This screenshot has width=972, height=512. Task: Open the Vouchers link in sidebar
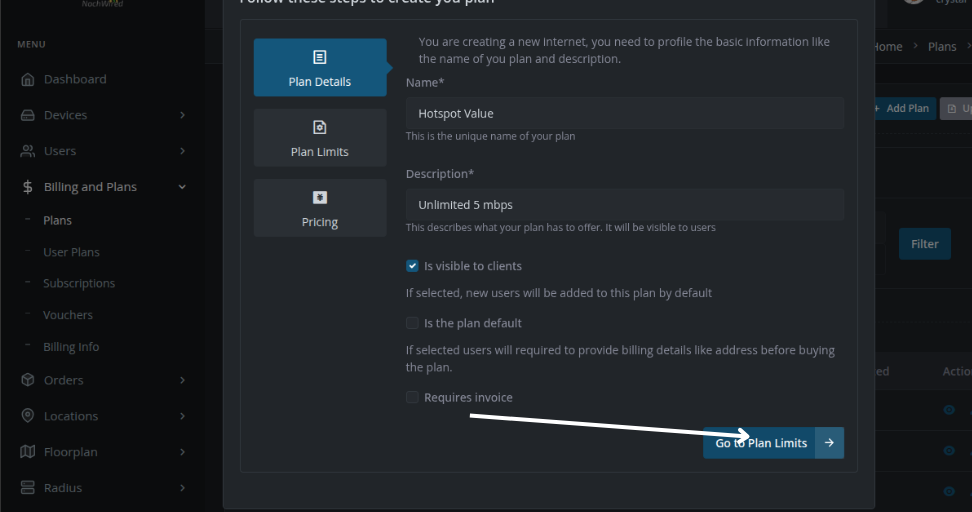pyautogui.click(x=68, y=315)
